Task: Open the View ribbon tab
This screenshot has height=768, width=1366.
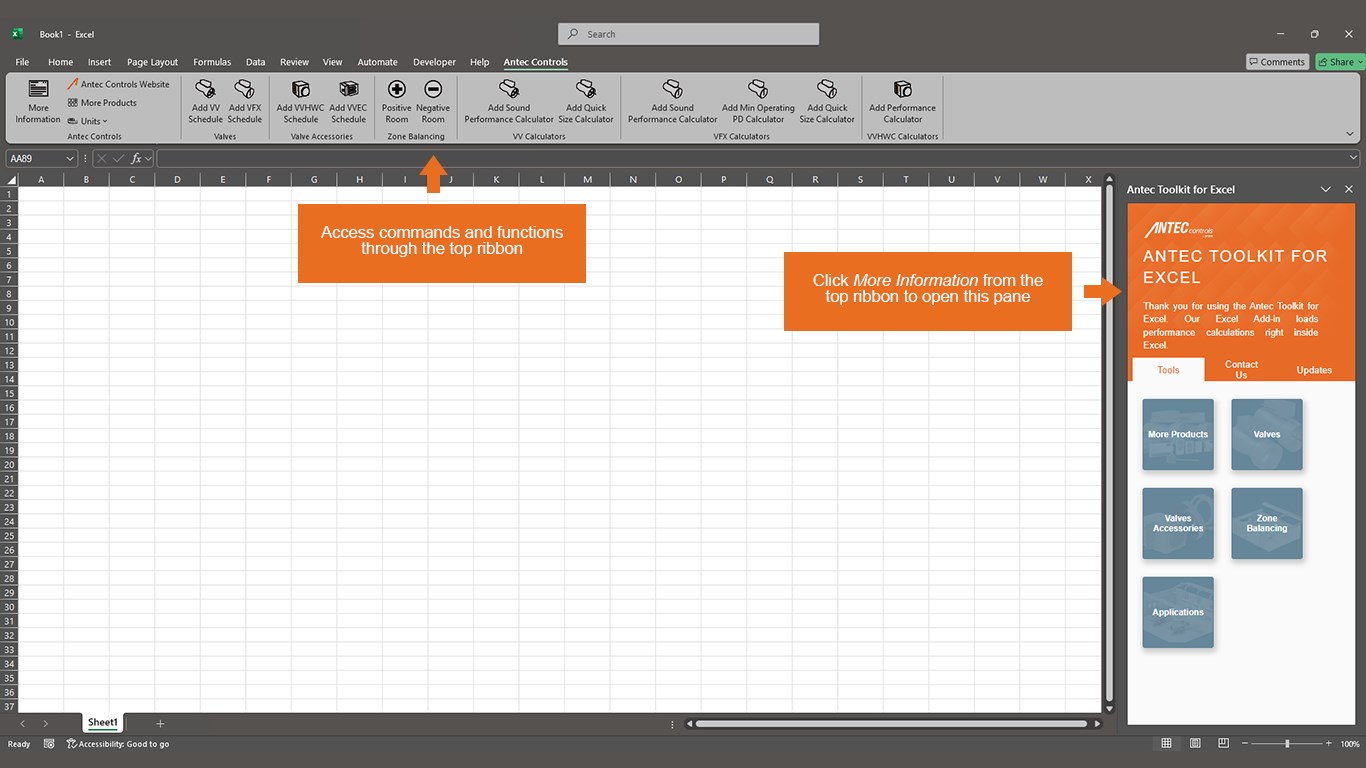Action: click(332, 62)
